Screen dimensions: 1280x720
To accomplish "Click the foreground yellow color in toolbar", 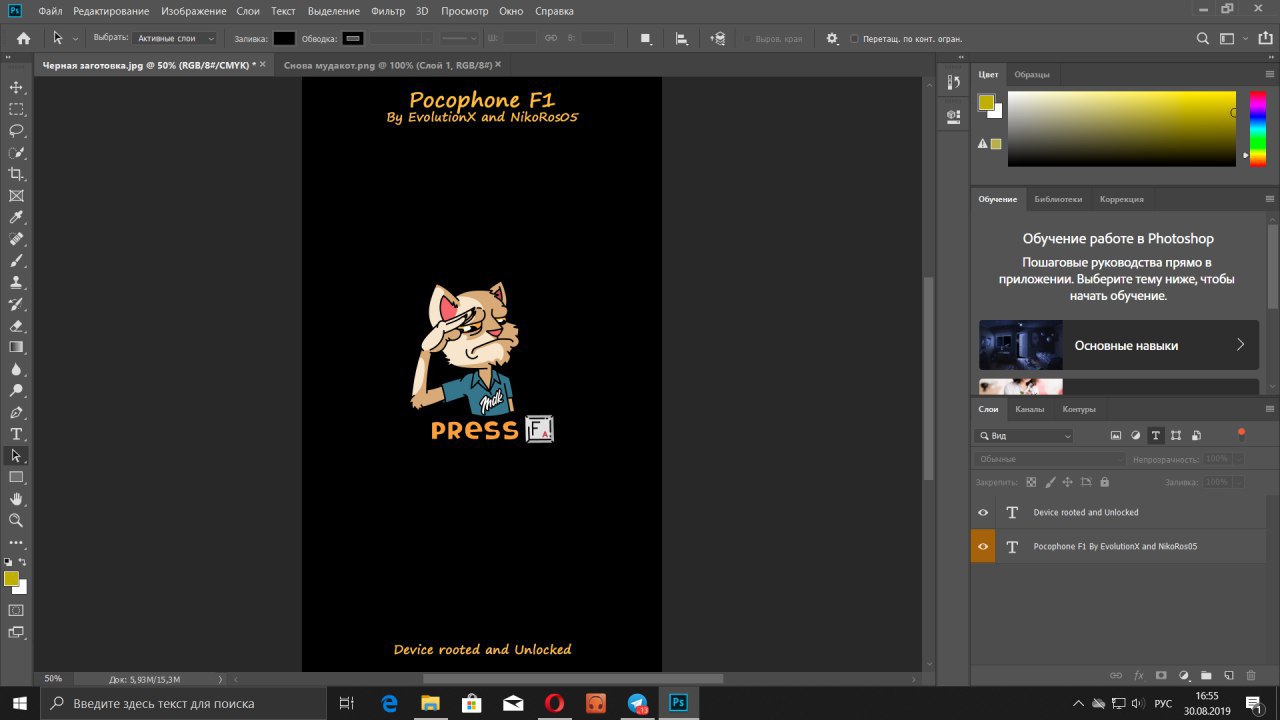I will click(11, 579).
